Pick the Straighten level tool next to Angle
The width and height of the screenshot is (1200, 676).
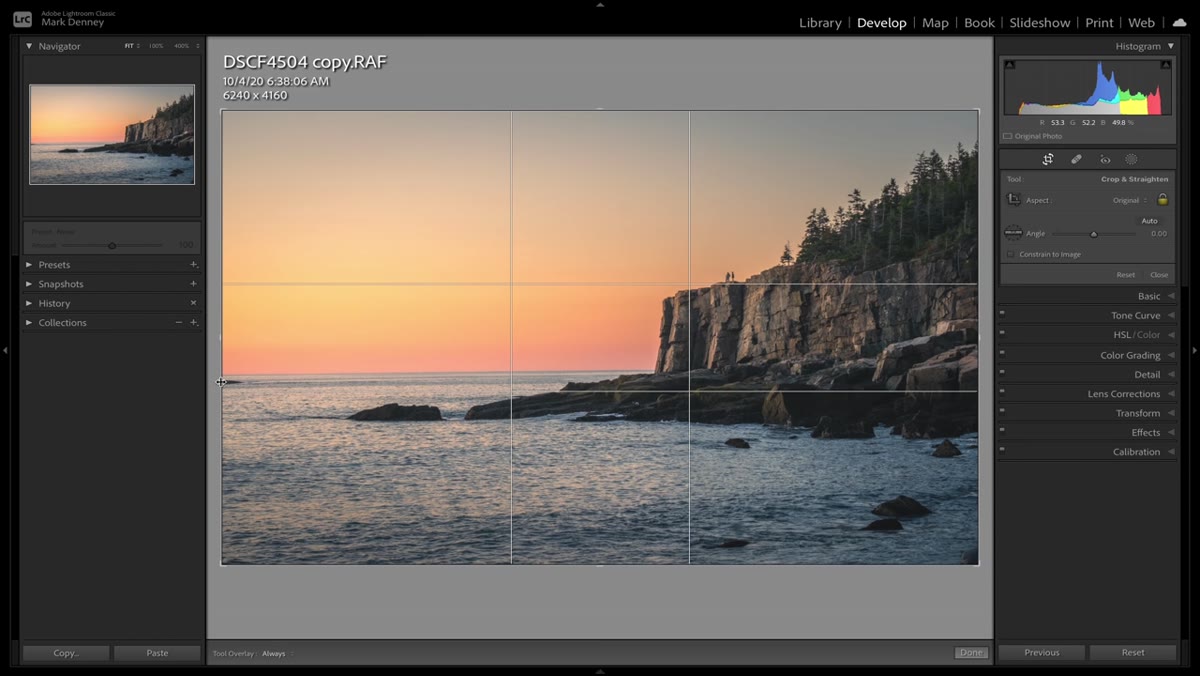pos(1014,233)
